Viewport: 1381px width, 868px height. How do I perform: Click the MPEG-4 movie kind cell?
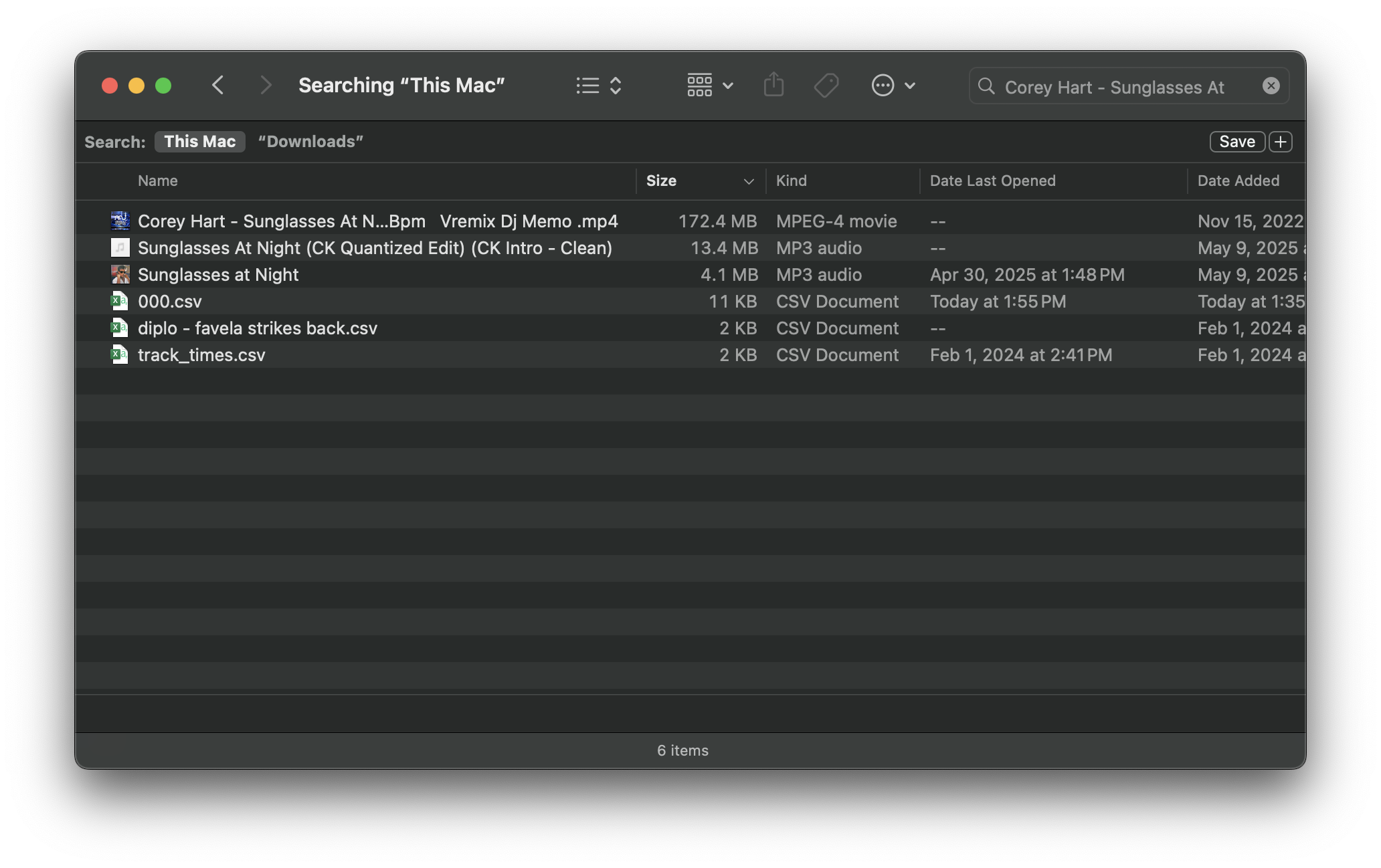coord(836,221)
